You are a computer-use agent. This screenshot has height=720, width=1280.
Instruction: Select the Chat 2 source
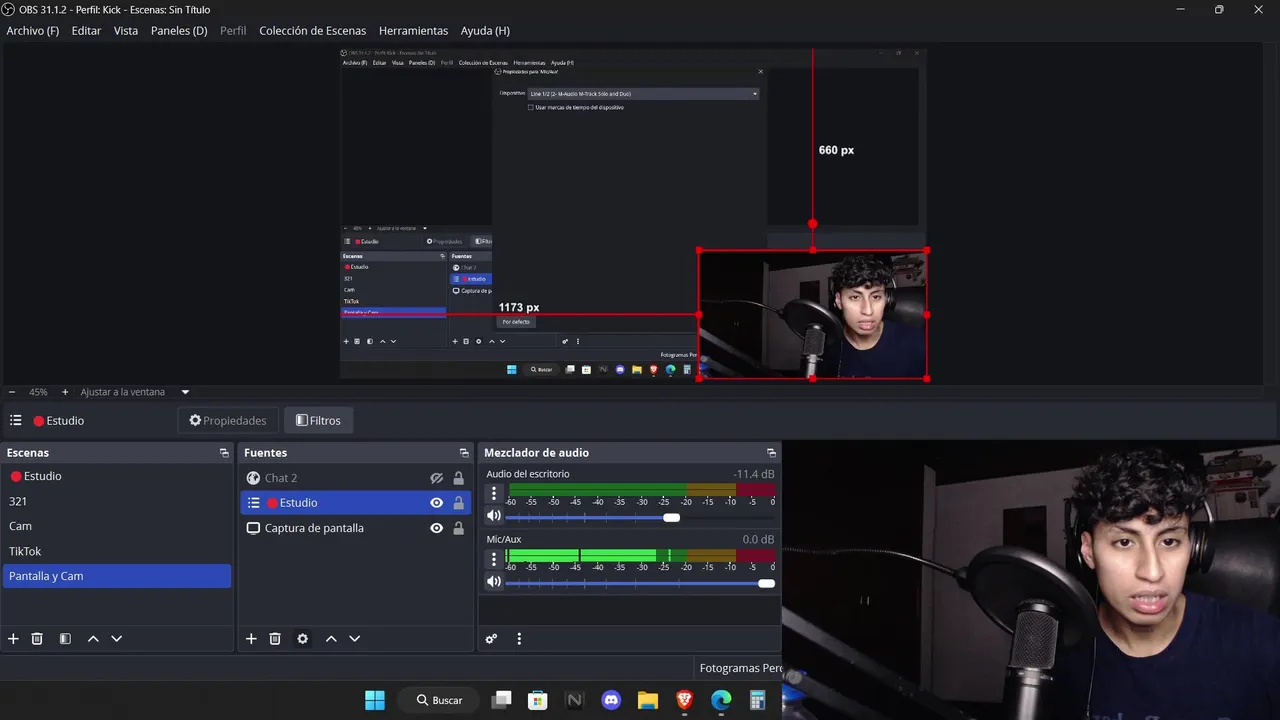click(356, 478)
